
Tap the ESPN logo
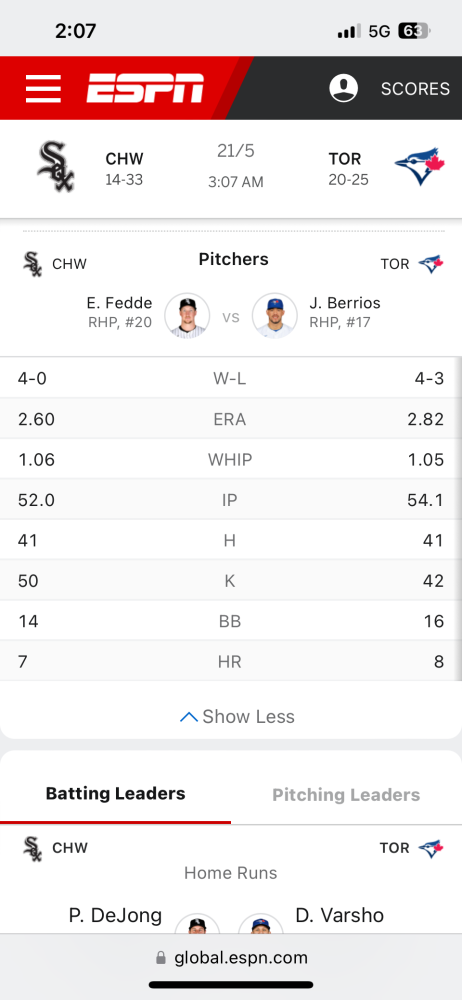pyautogui.click(x=145, y=88)
